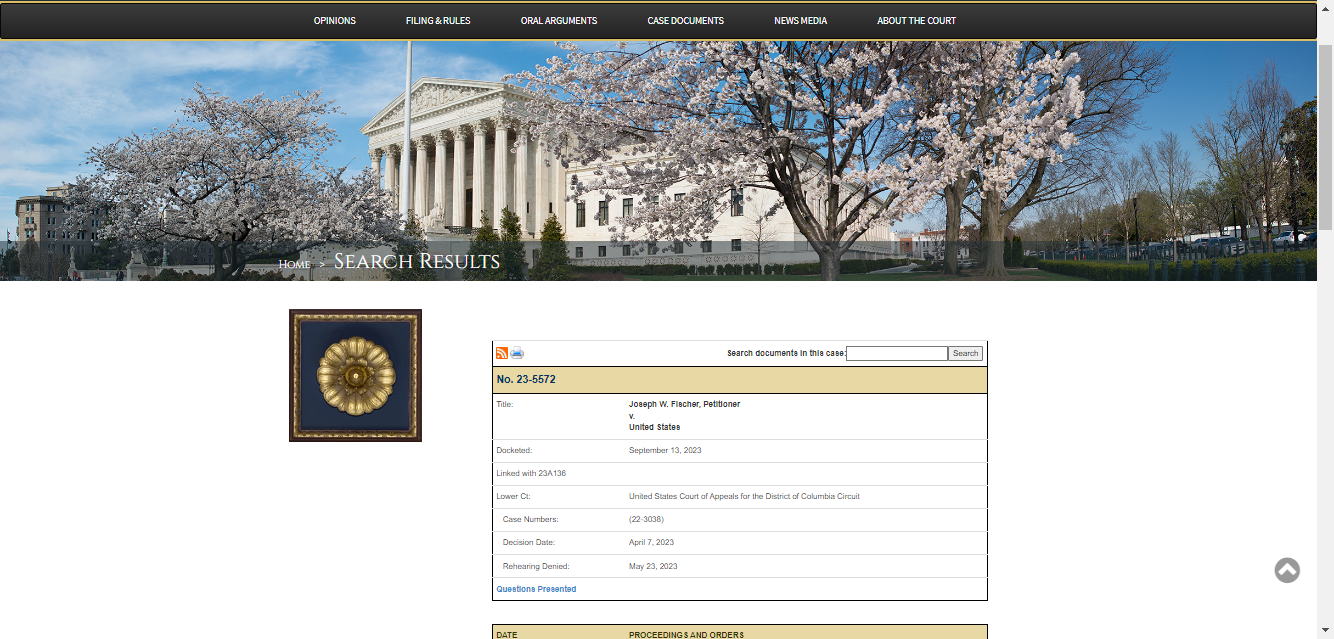
Task: Select the text Joseph W. Fischer, Petitioner
Action: click(x=685, y=404)
